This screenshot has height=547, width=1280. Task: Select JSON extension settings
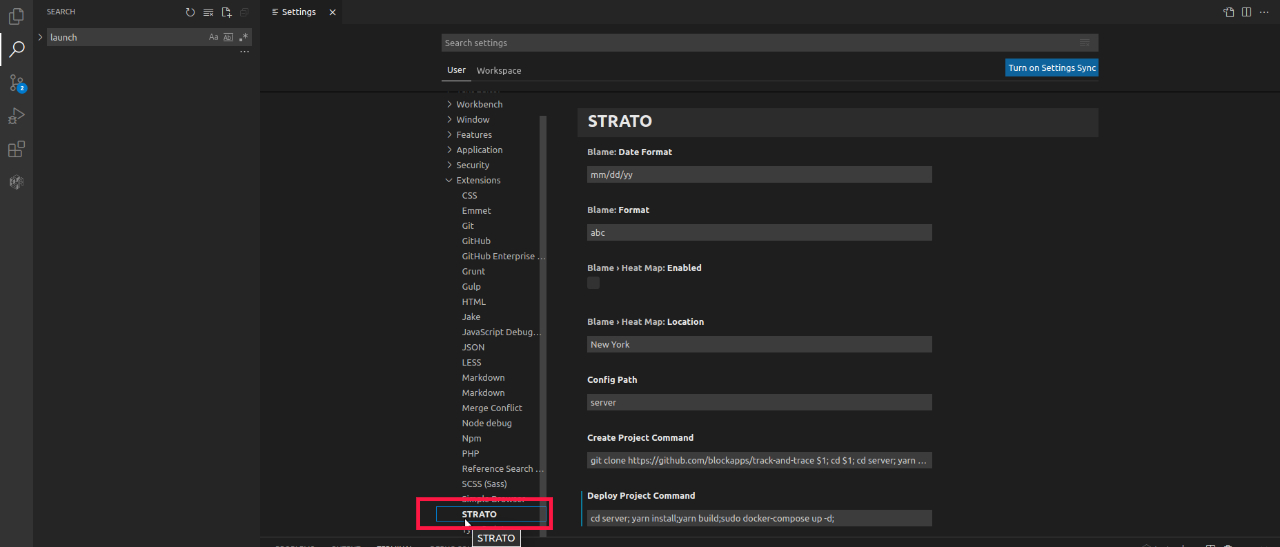coord(473,347)
